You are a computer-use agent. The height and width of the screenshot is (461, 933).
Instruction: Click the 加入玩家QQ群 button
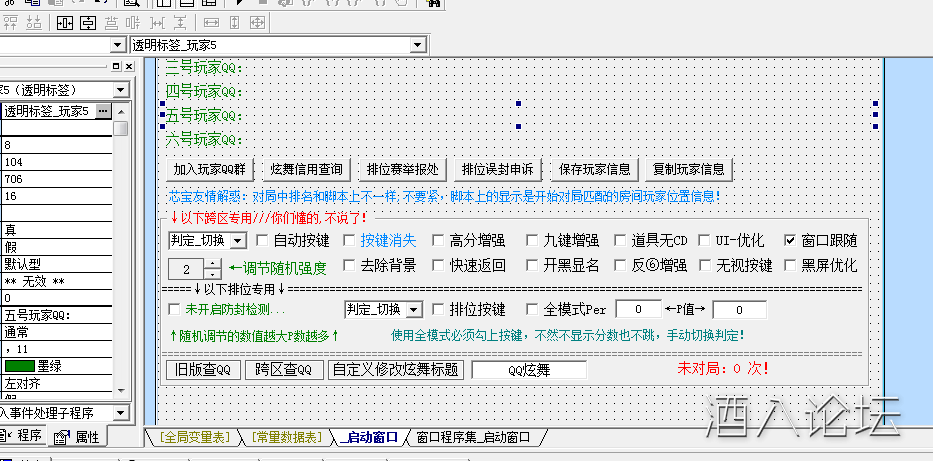[x=210, y=169]
